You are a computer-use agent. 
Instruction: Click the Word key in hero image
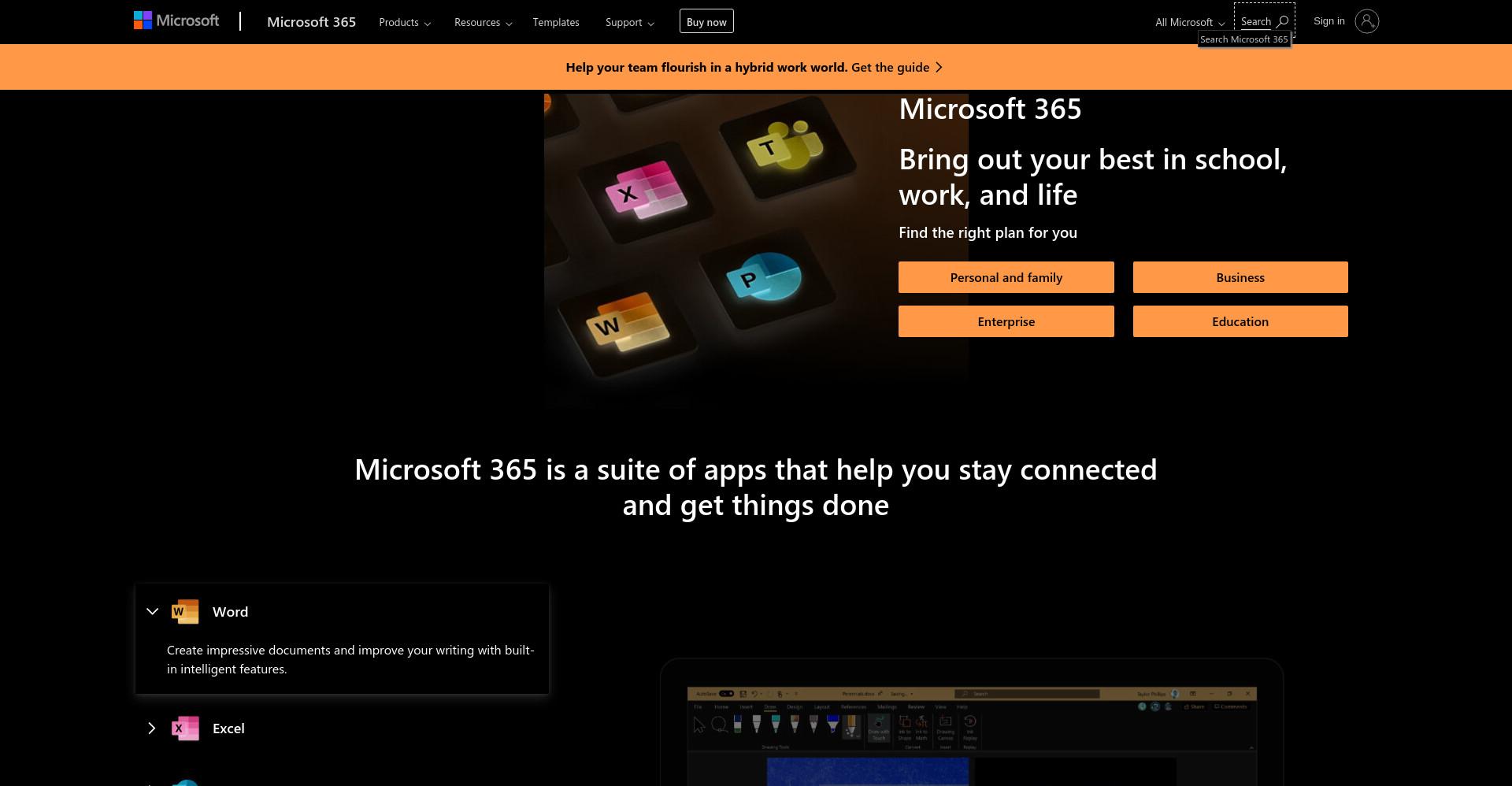pyautogui.click(x=628, y=324)
